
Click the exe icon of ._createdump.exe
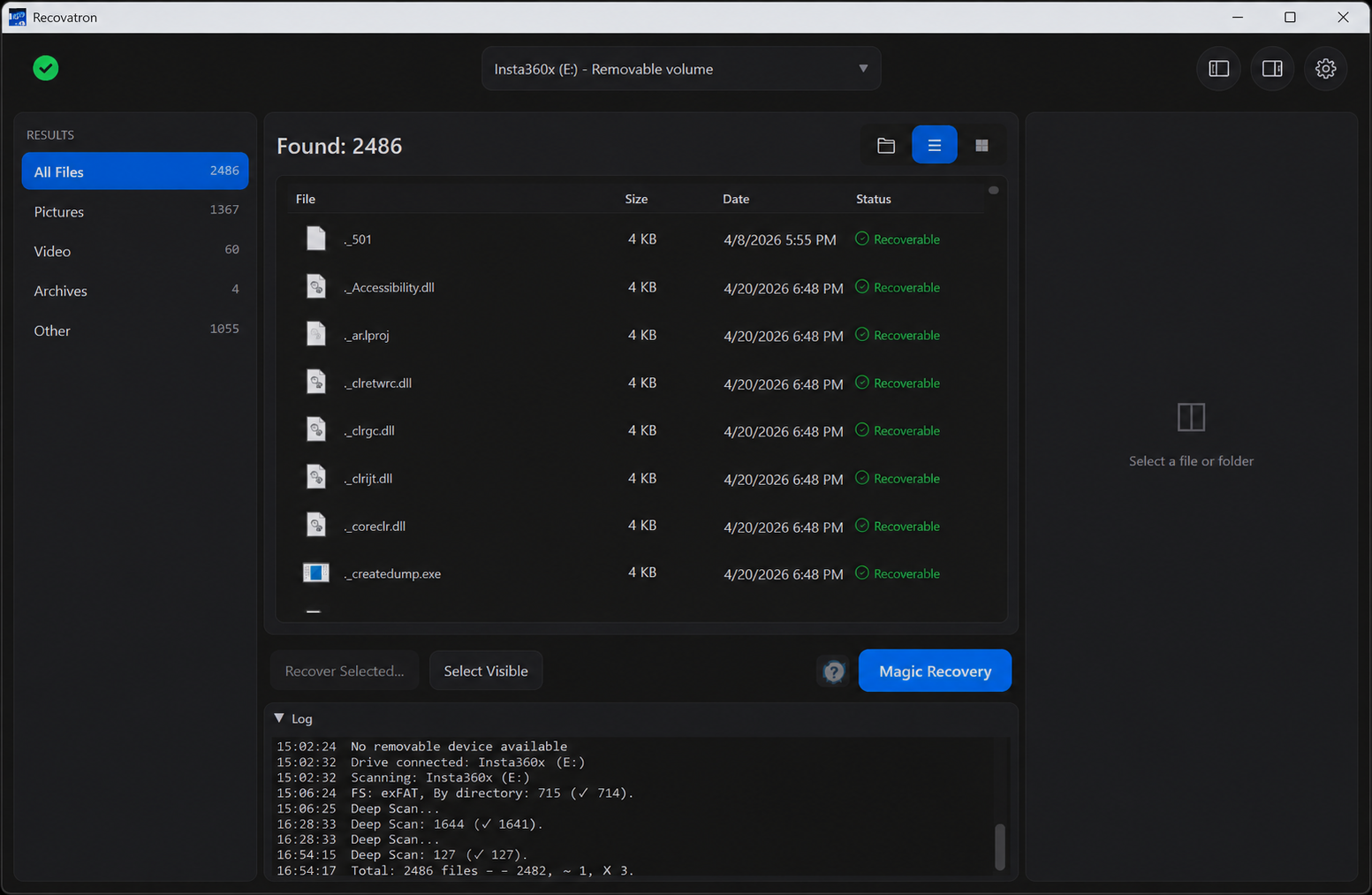(x=315, y=573)
